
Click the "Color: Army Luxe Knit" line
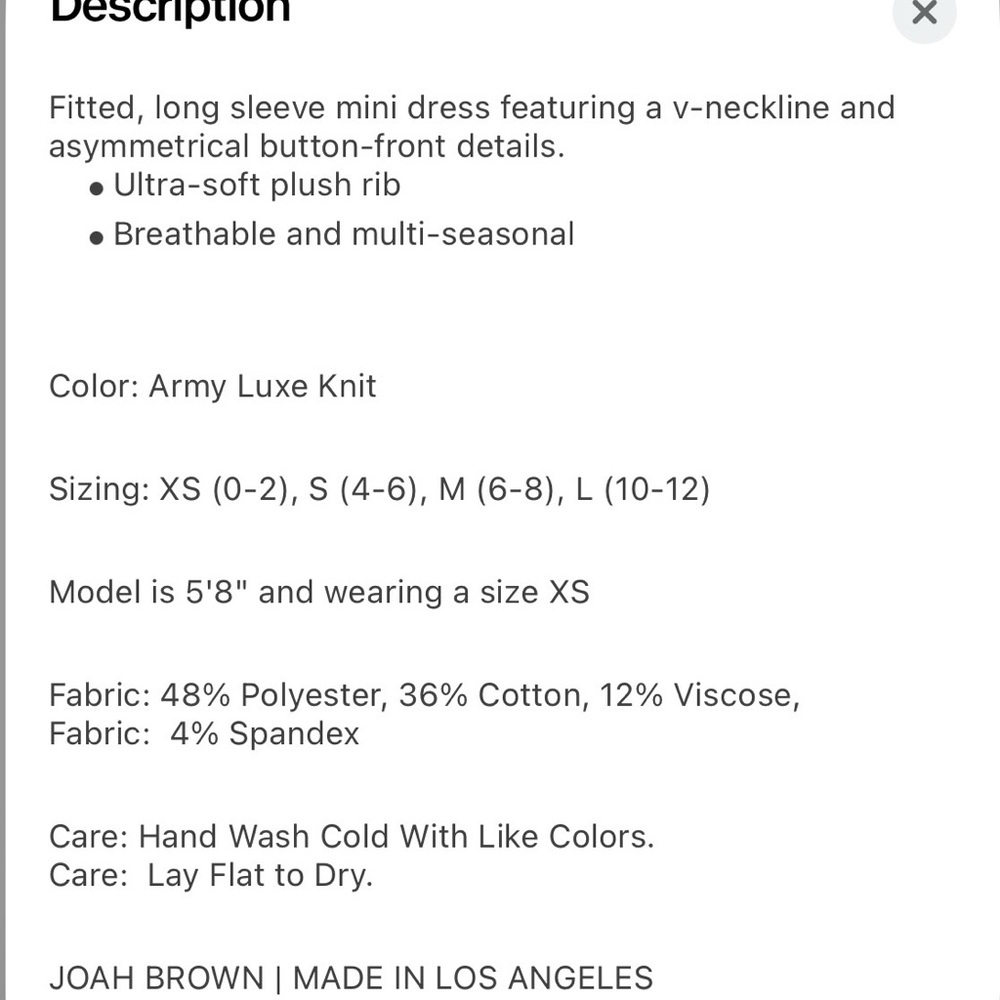pyautogui.click(x=213, y=386)
